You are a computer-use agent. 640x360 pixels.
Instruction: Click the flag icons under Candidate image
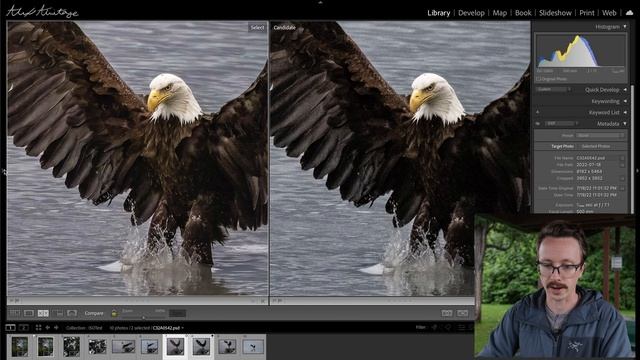coord(278,301)
